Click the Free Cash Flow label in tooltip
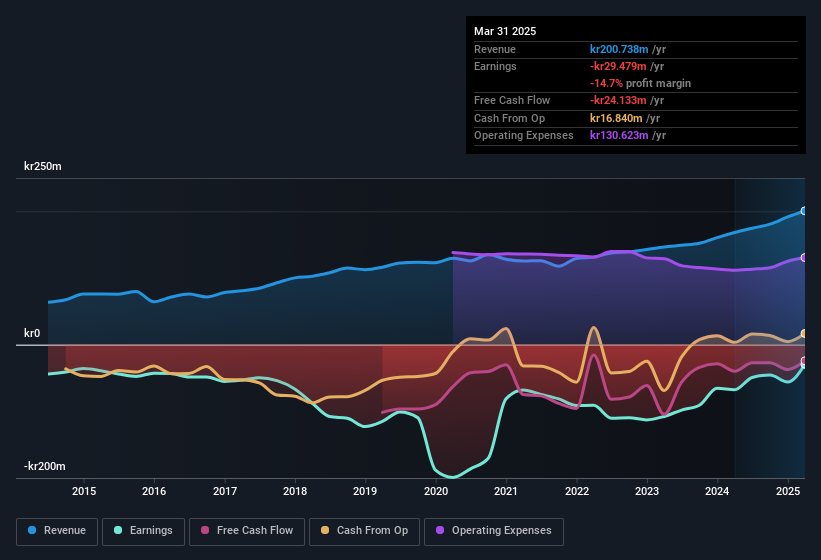The width and height of the screenshot is (821, 560). (512, 100)
